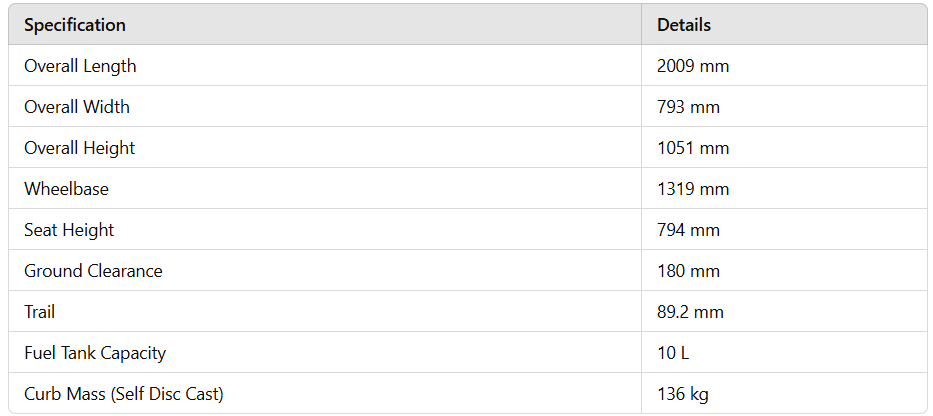Click the Details column header
The height and width of the screenshot is (416, 933).
tap(684, 25)
